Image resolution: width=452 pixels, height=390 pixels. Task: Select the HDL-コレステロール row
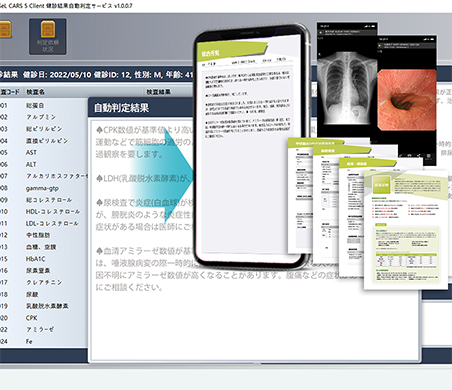coord(44,211)
